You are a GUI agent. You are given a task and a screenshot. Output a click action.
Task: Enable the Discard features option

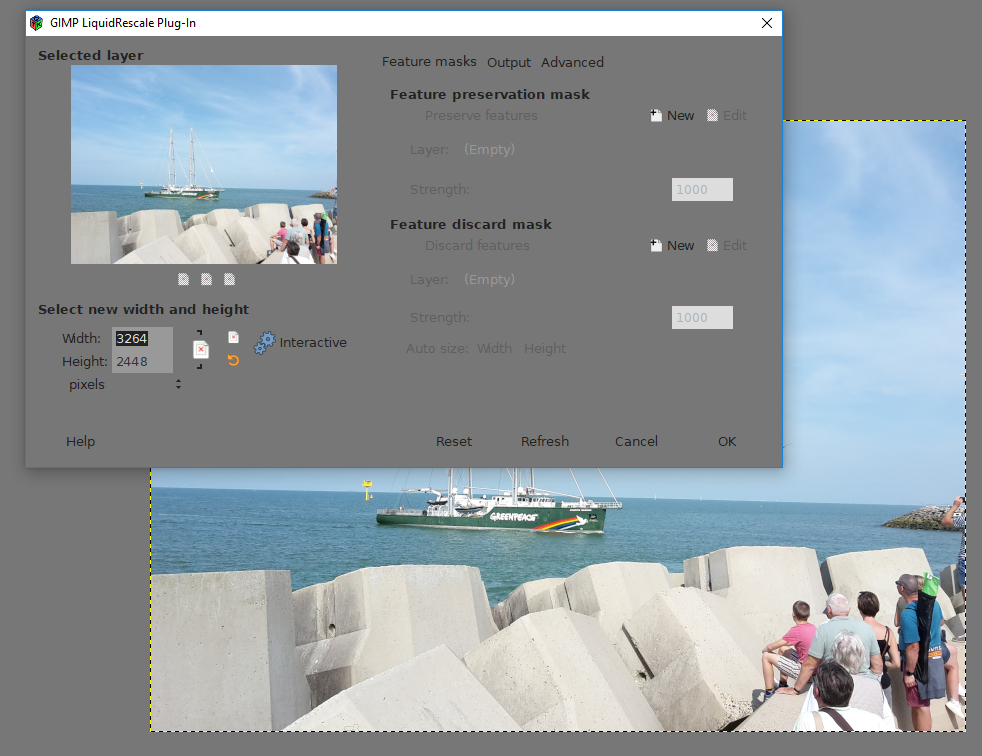tap(477, 246)
